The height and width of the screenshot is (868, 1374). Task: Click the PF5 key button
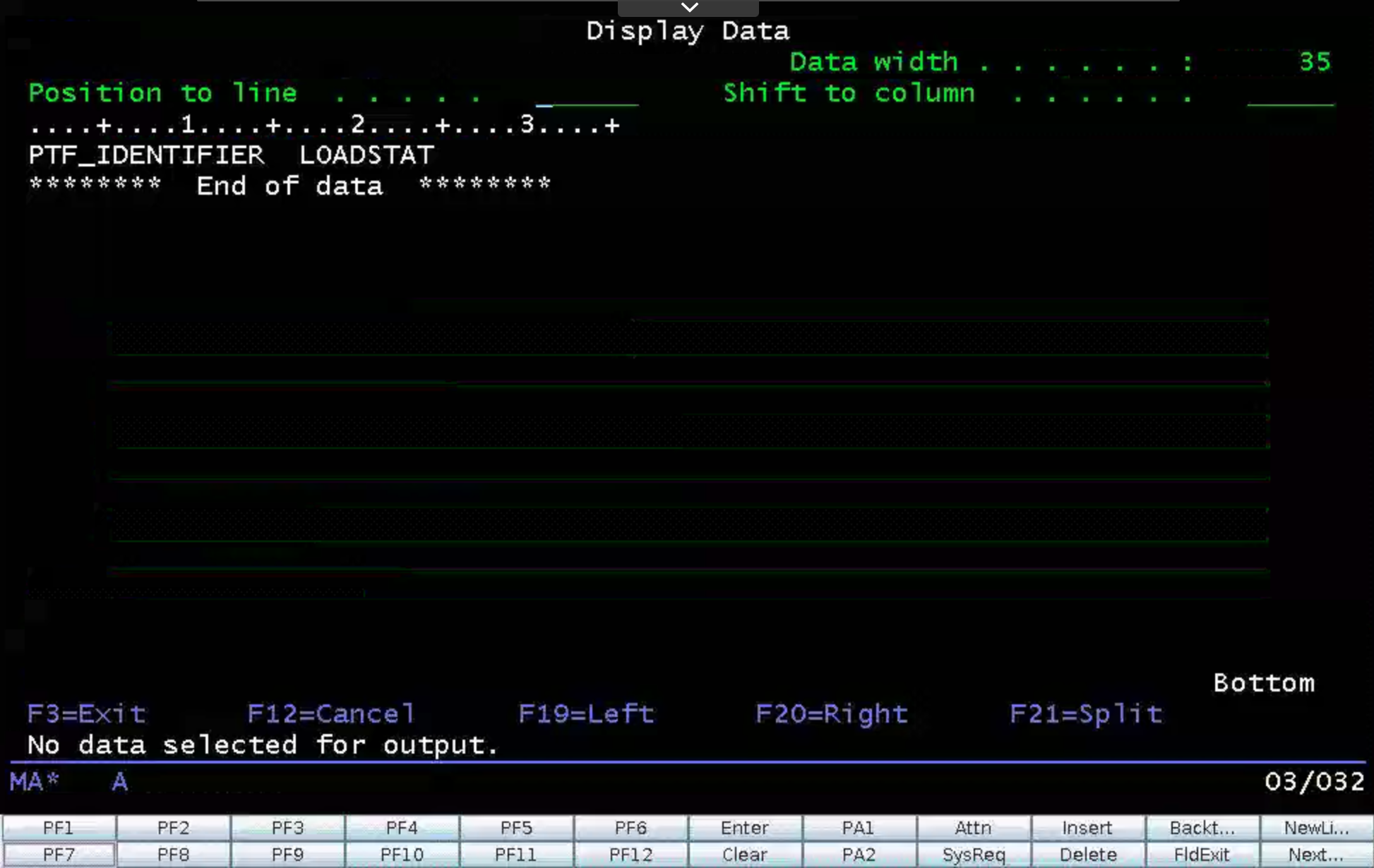click(x=516, y=828)
